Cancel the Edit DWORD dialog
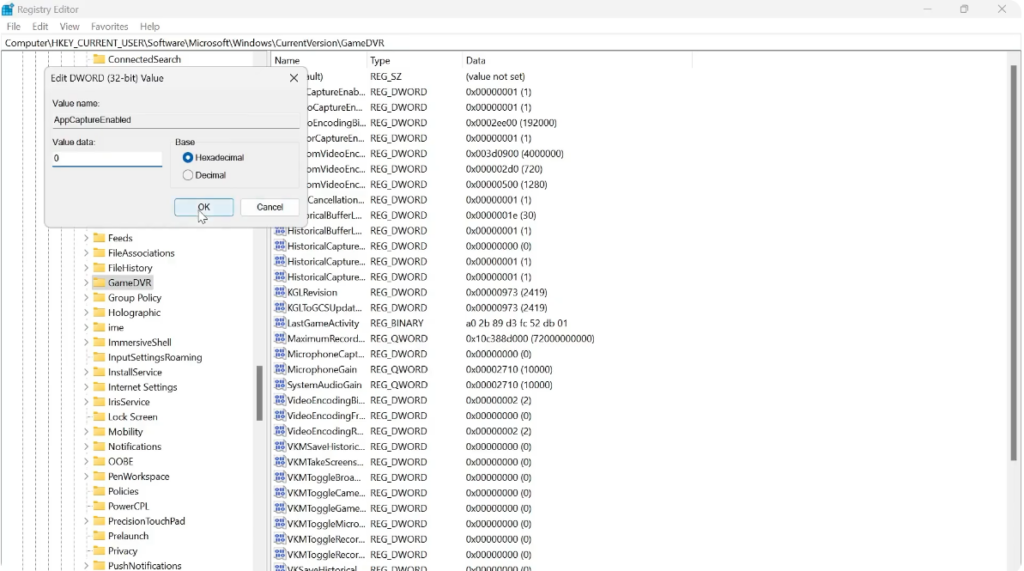The width and height of the screenshot is (1024, 571). [x=270, y=207]
